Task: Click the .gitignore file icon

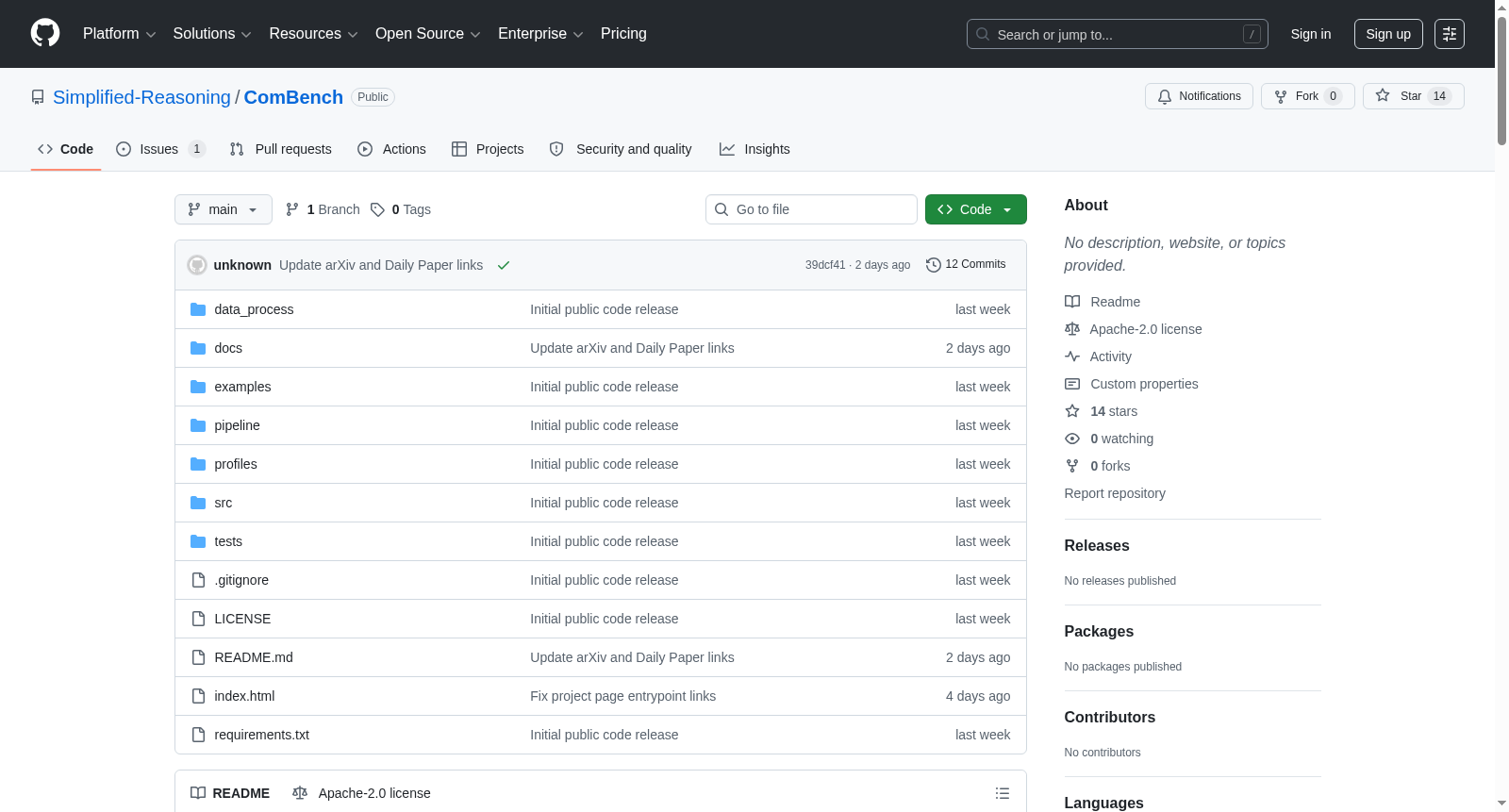Action: coord(198,580)
